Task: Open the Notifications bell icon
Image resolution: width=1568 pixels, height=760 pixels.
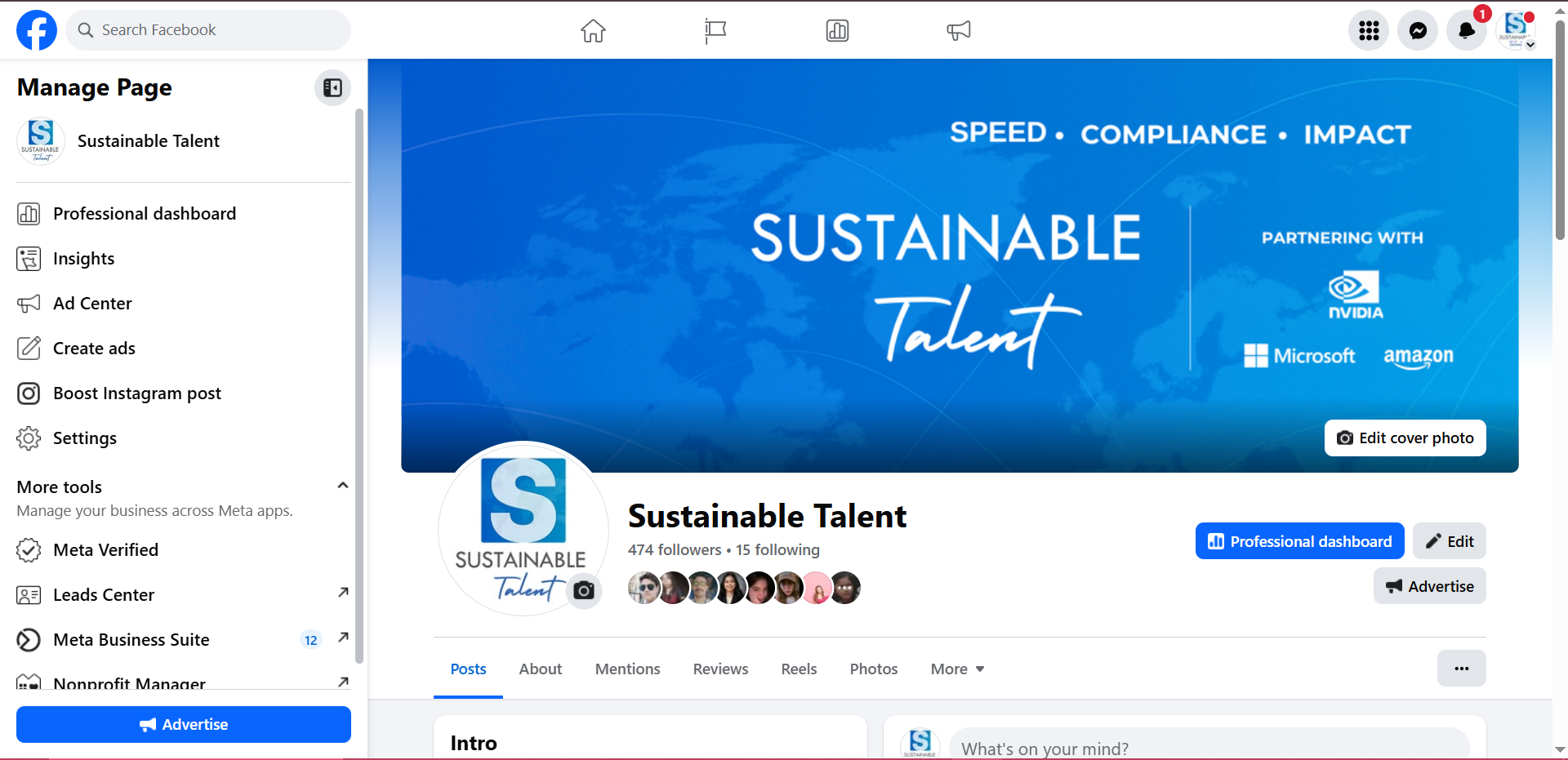Action: tap(1467, 31)
